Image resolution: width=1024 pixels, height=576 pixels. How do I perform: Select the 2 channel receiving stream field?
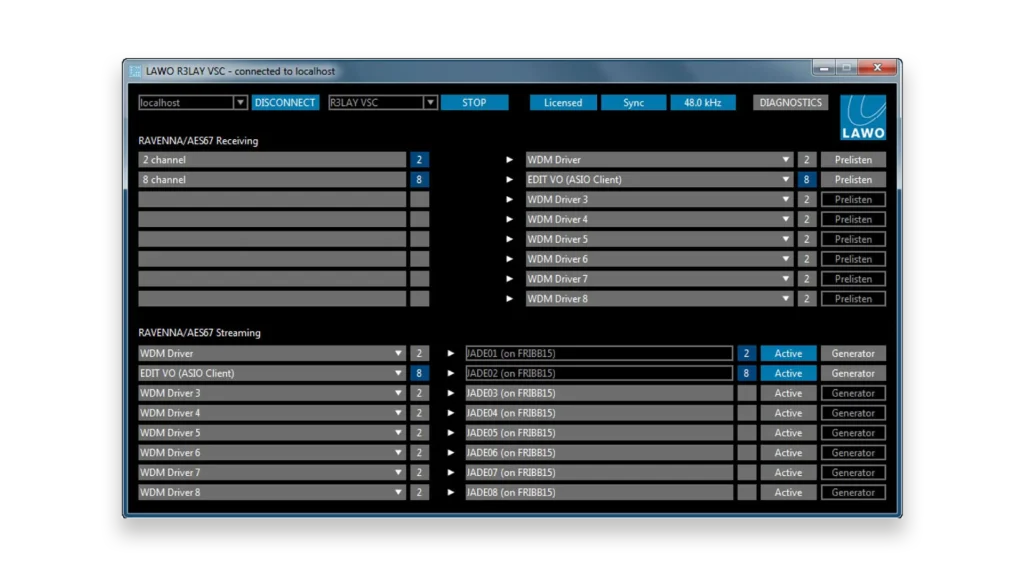click(272, 160)
